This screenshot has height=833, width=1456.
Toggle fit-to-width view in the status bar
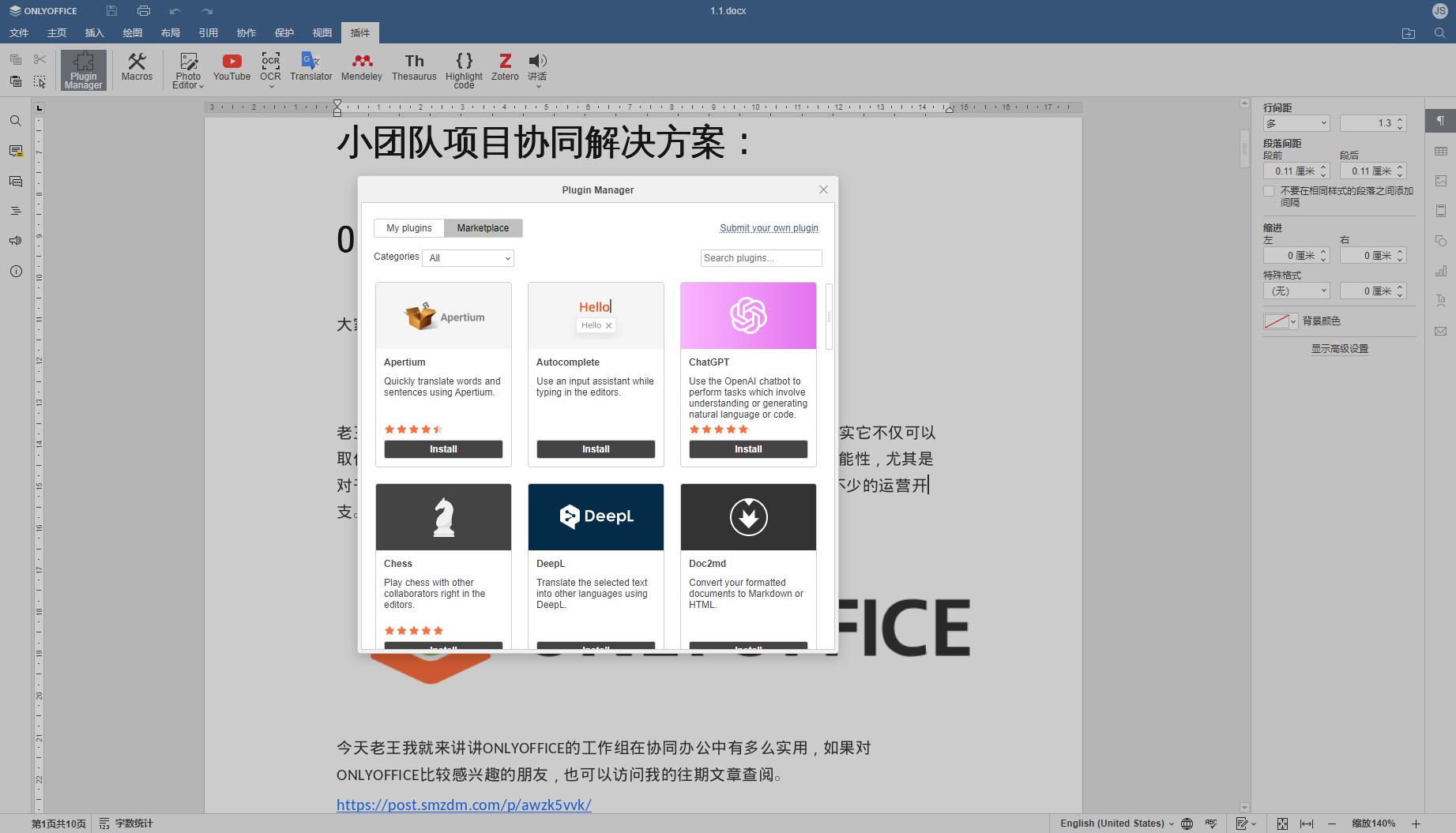(x=1307, y=823)
